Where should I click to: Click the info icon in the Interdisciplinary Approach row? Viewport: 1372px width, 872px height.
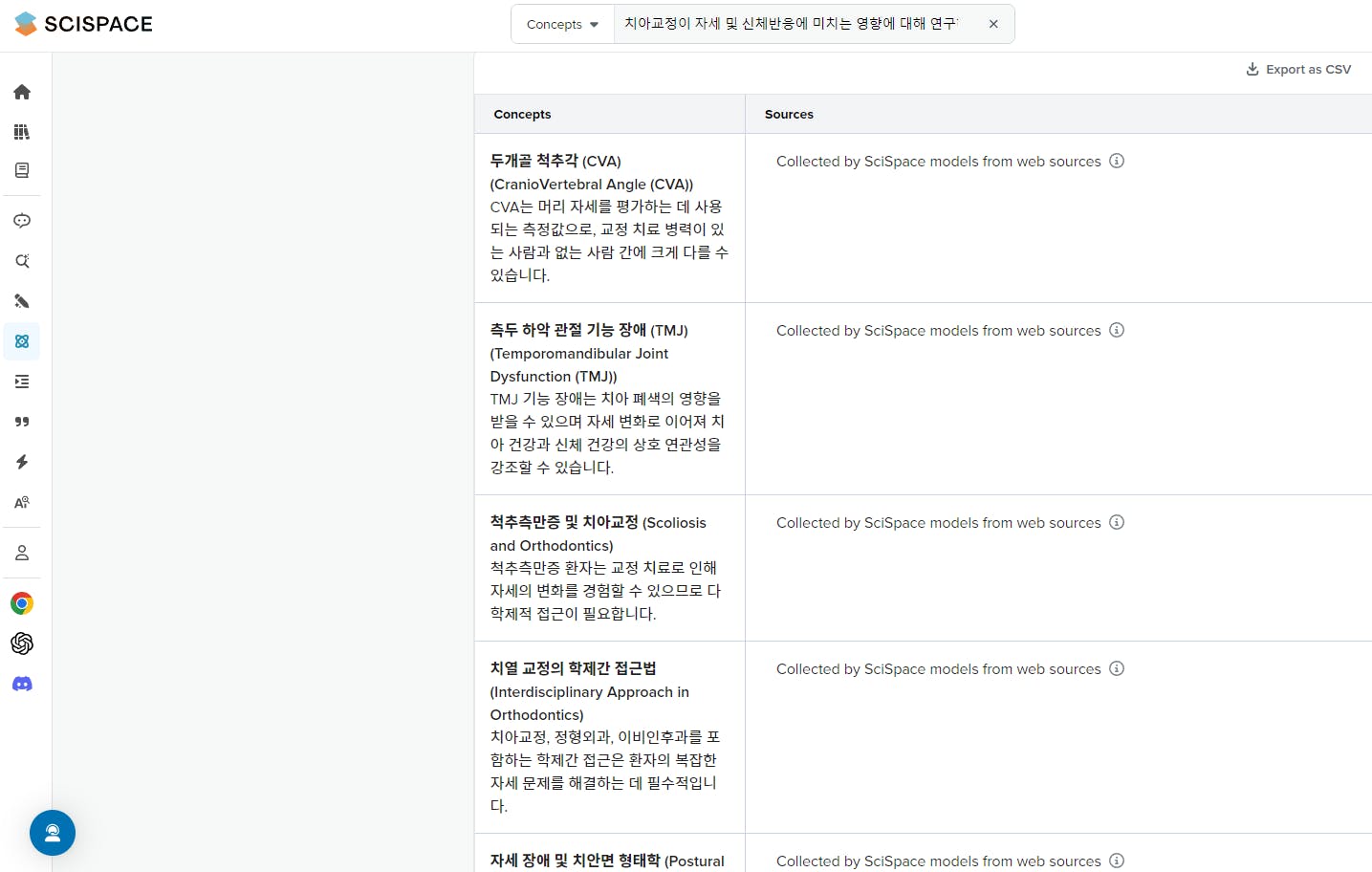pos(1117,668)
